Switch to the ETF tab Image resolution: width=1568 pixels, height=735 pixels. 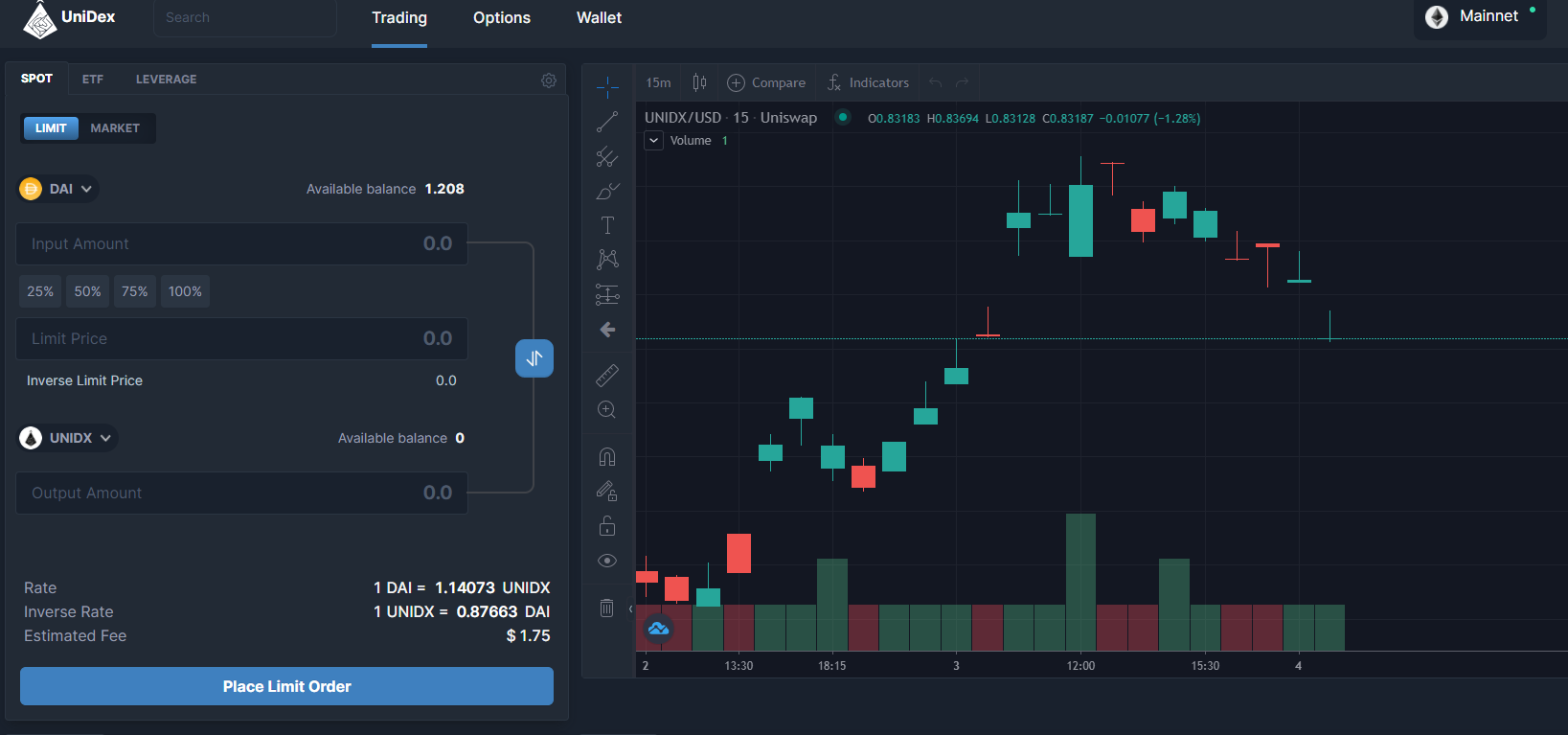point(93,80)
